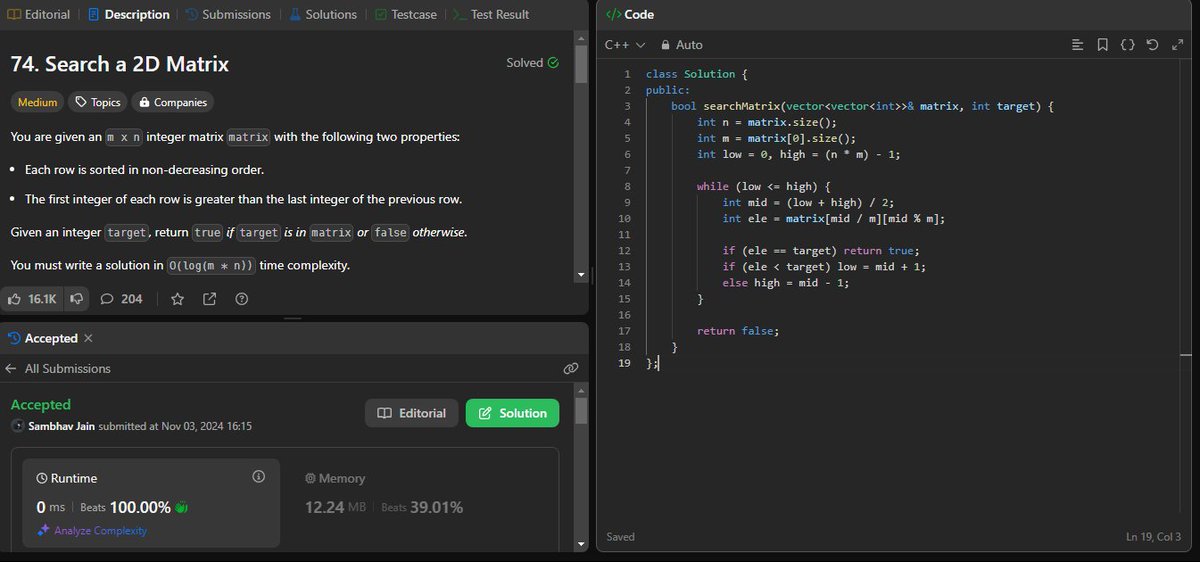Screen dimensions: 1200x562
Task: Open the Editorial tab
Action: coord(39,15)
